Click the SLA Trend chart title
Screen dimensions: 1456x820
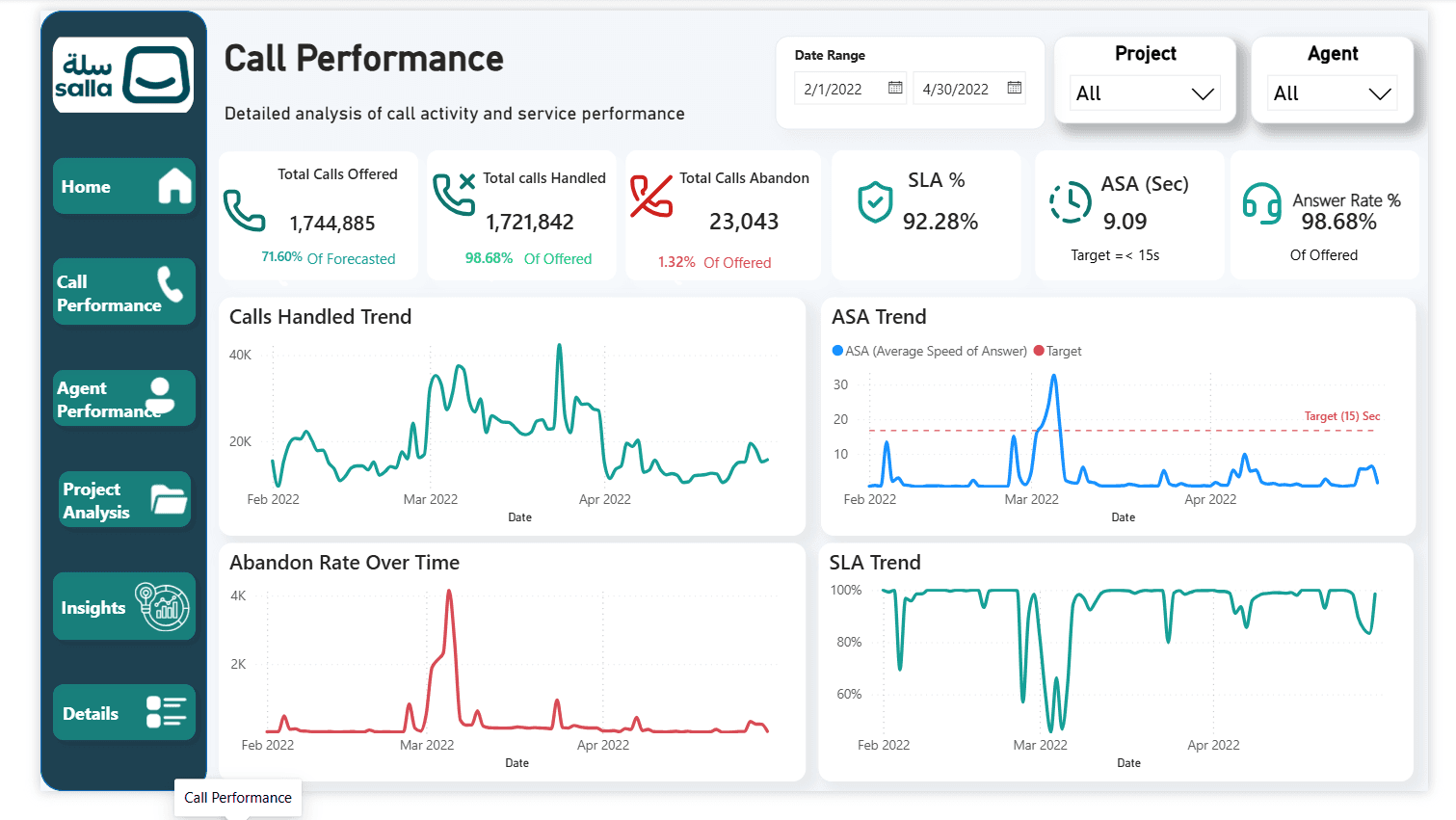pyautogui.click(x=875, y=563)
